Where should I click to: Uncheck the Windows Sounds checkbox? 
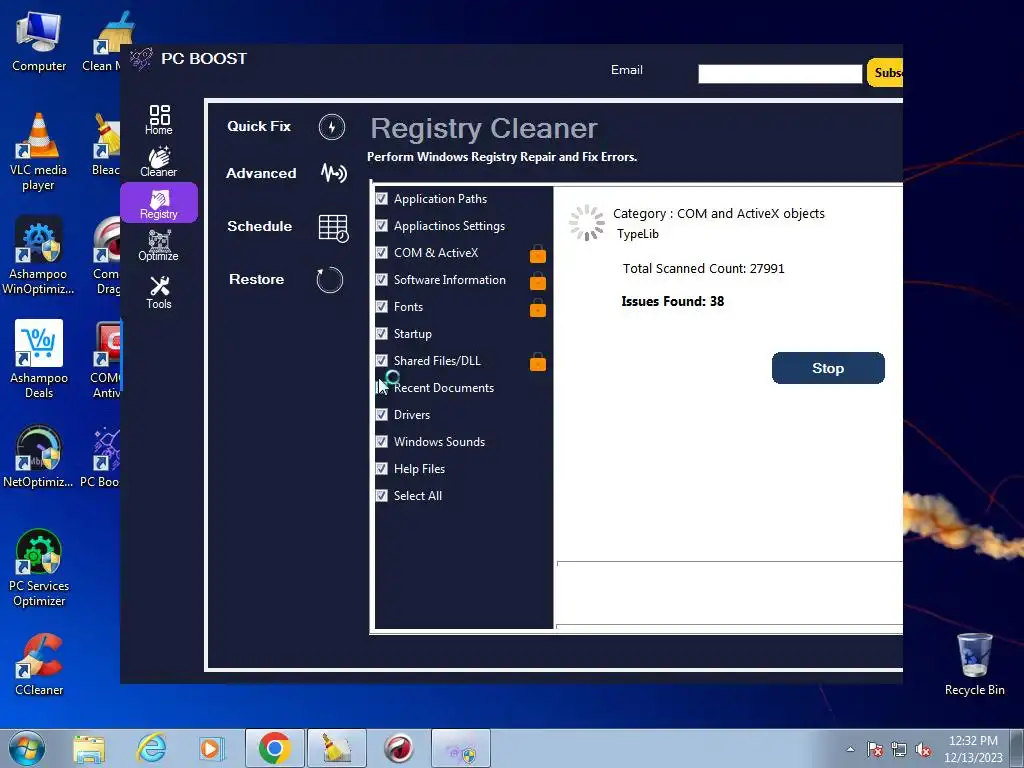tap(382, 441)
